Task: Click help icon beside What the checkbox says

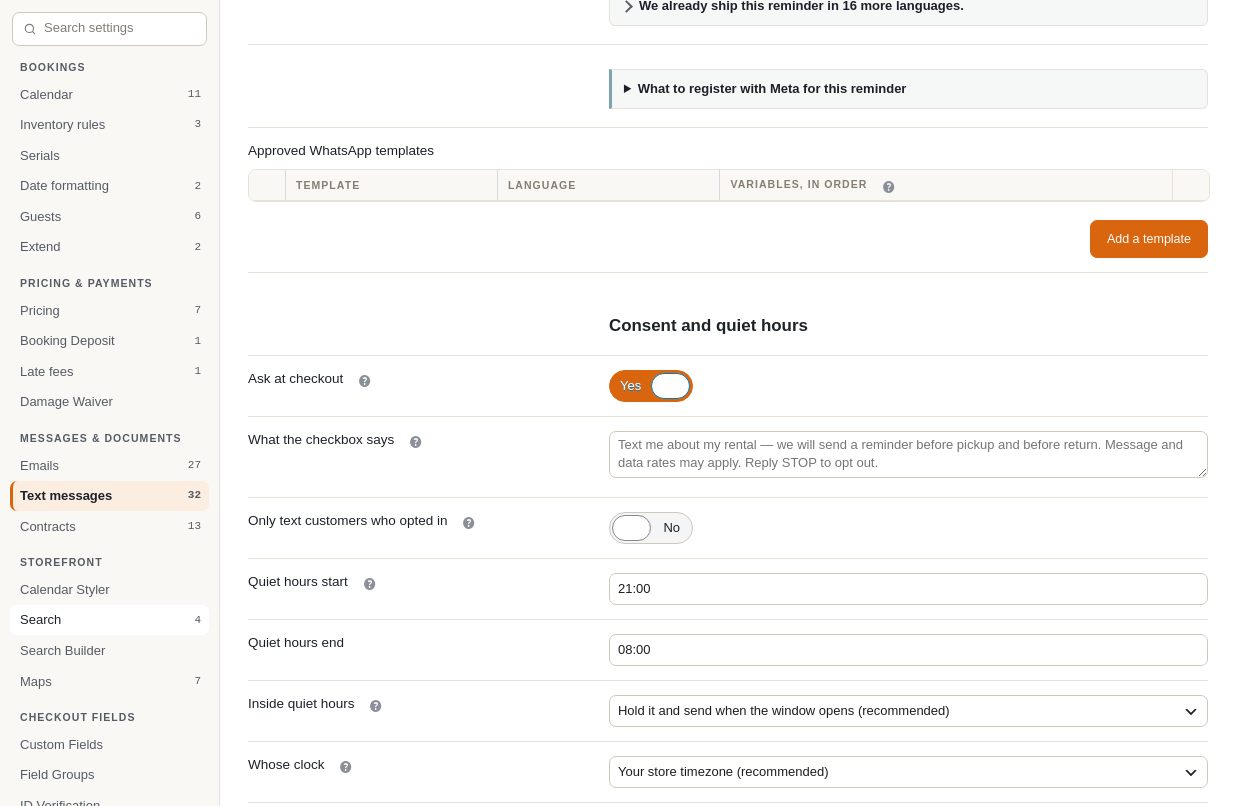Action: tap(416, 442)
